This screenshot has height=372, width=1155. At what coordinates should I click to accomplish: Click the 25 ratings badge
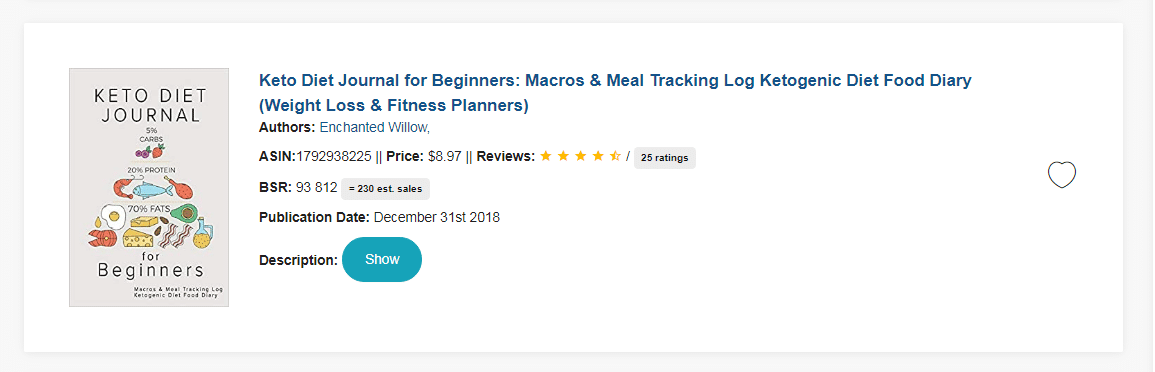(x=664, y=158)
